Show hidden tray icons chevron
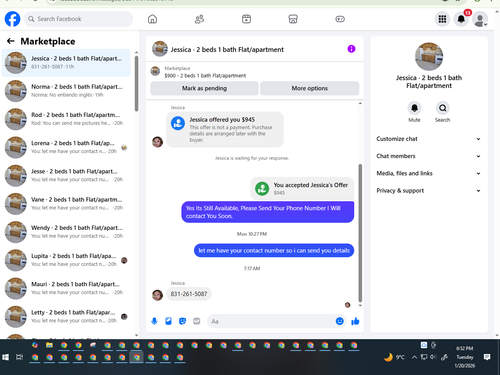 (x=414, y=357)
